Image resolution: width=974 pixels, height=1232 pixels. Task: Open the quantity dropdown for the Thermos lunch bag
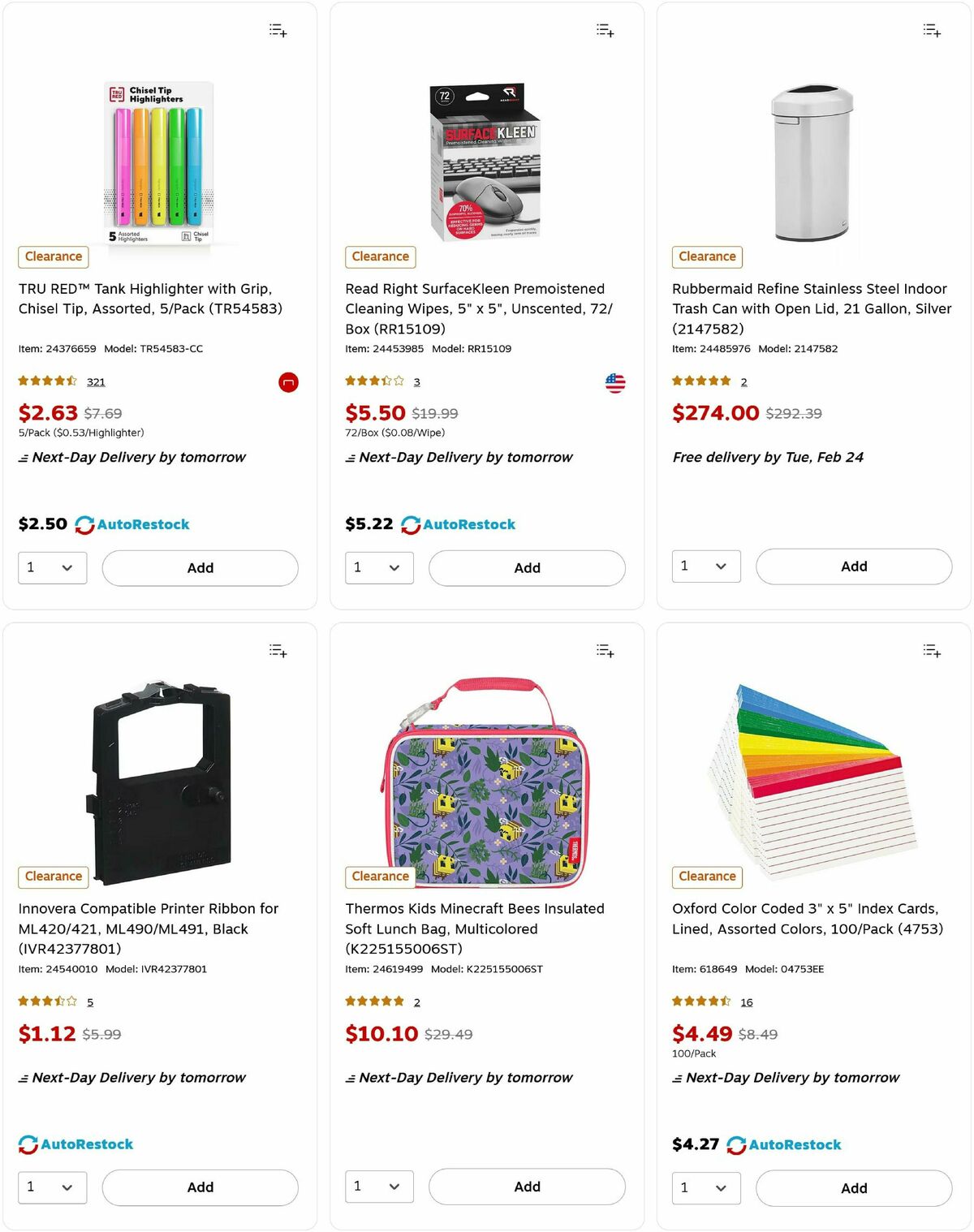pyautogui.click(x=379, y=1187)
